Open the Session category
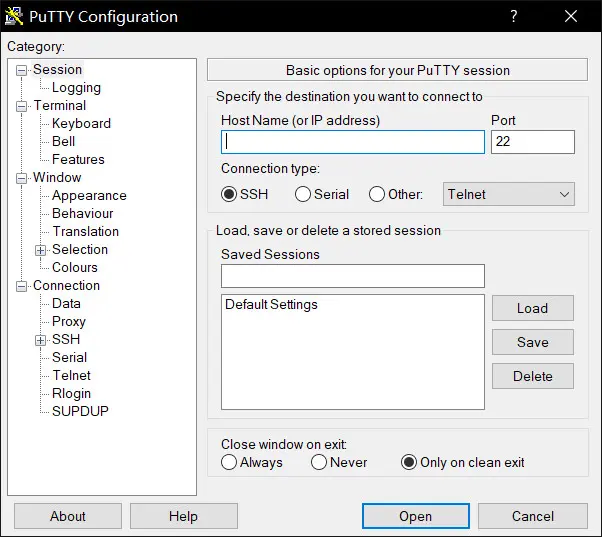The image size is (602, 537). pos(58,69)
